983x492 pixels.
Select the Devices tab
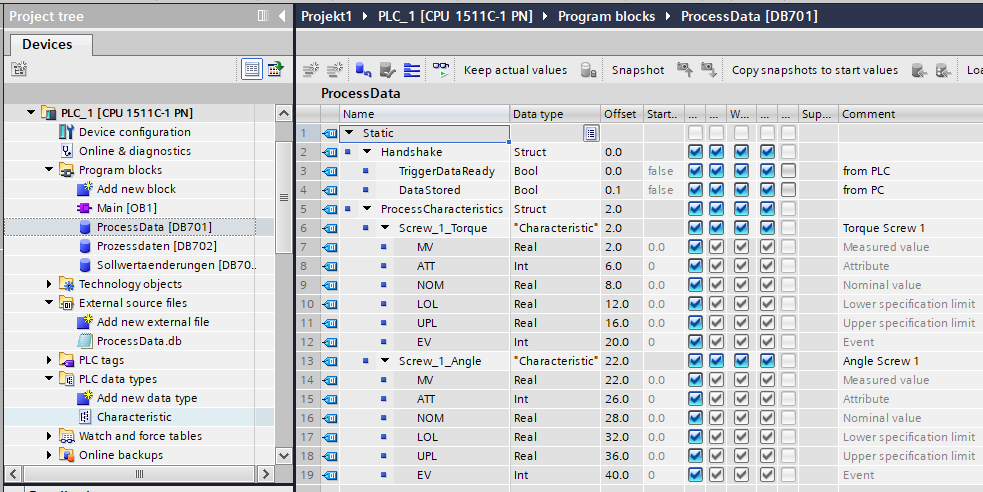(47, 44)
